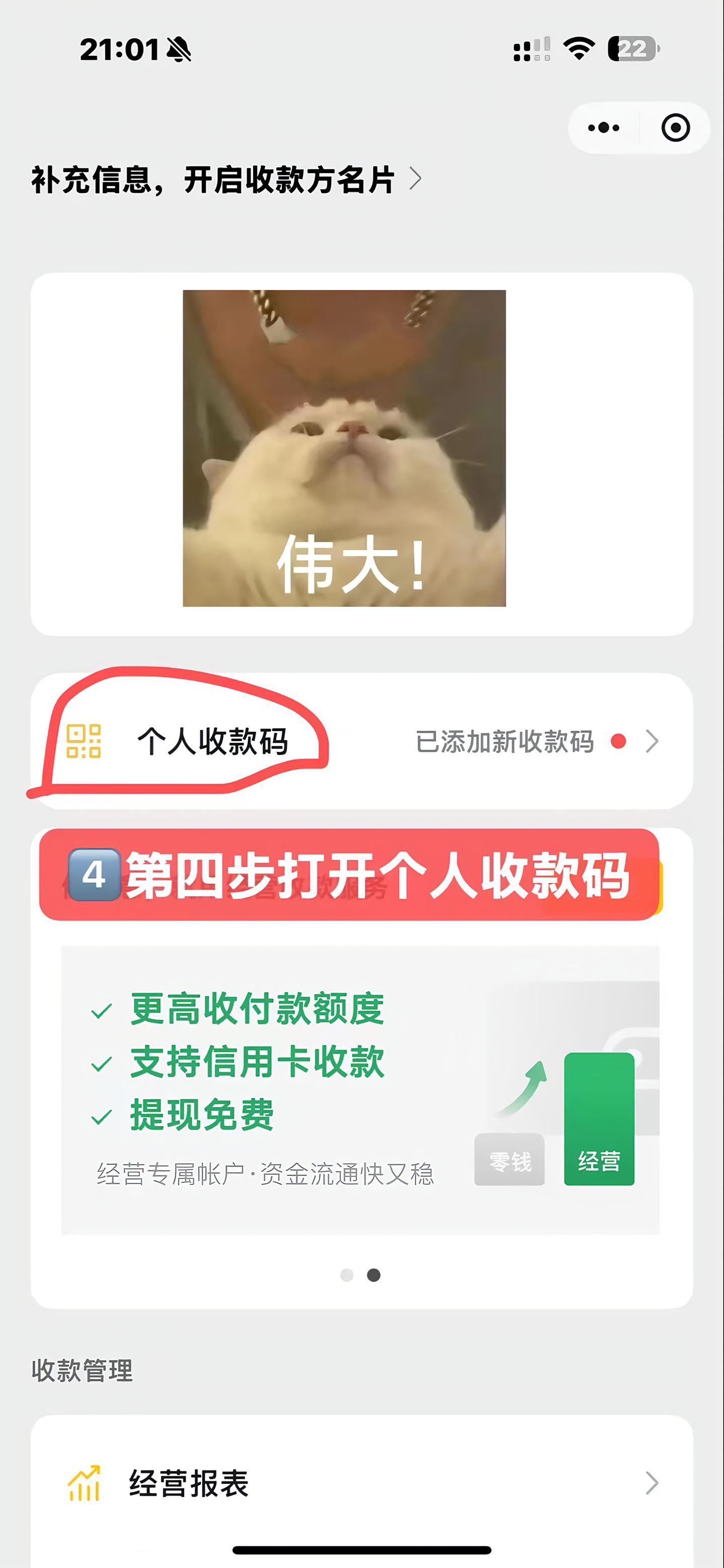Screen dimensions: 724x1568
Task: Tap the battery indicator in status bar
Action: (x=633, y=49)
